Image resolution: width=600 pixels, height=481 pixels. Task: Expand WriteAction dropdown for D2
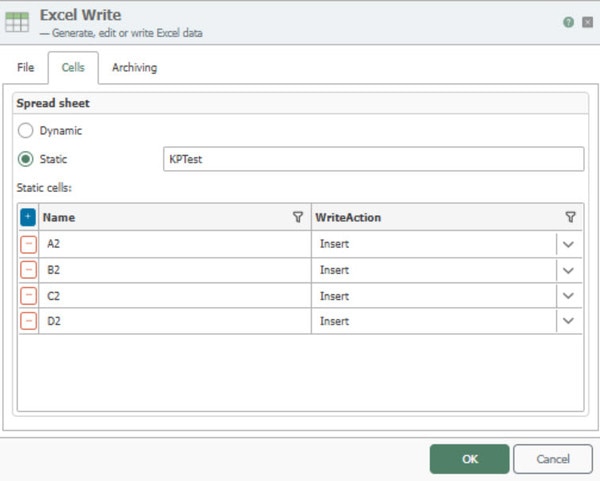[x=569, y=321]
